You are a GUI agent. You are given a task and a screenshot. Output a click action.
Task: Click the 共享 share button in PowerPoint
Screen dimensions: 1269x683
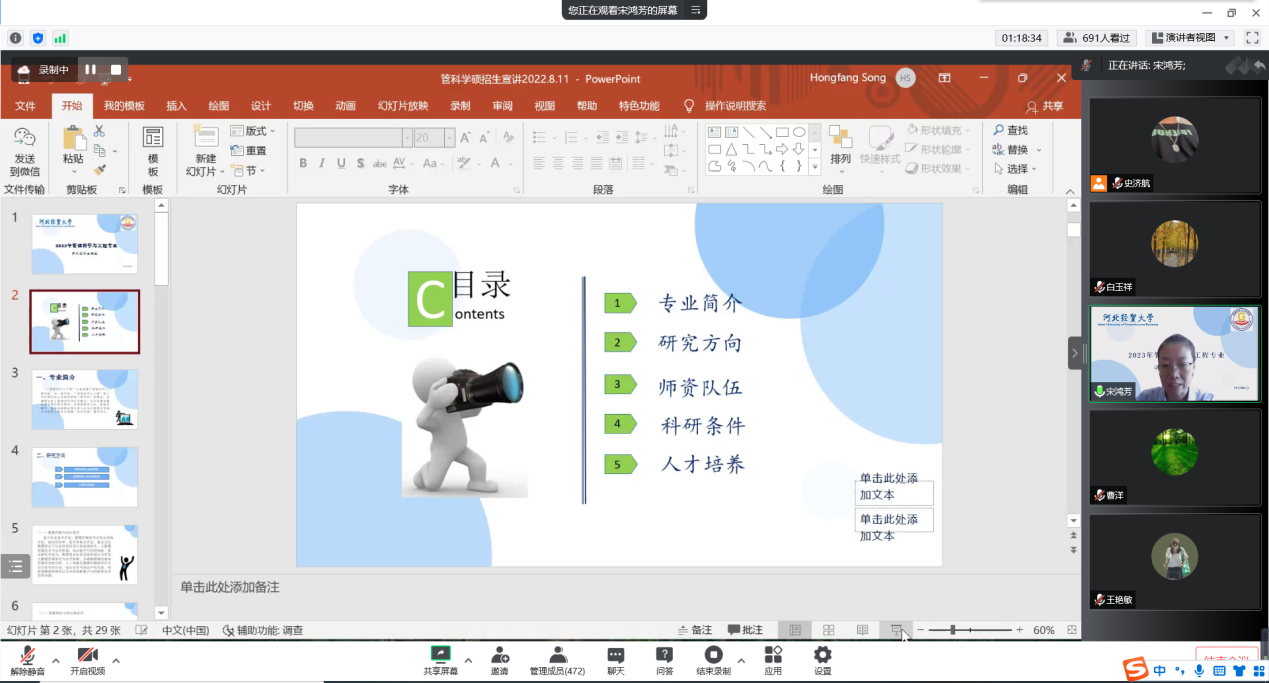[1045, 106]
